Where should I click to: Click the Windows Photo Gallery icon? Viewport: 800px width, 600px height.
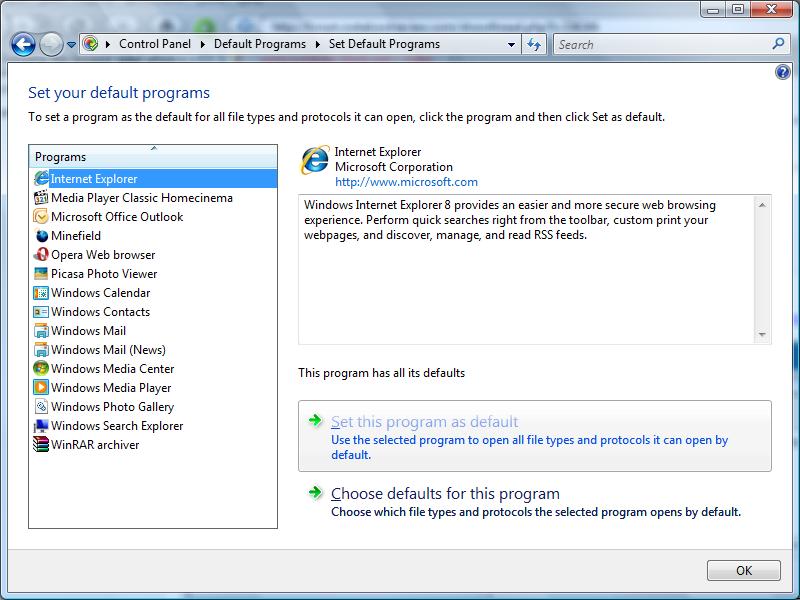41,407
